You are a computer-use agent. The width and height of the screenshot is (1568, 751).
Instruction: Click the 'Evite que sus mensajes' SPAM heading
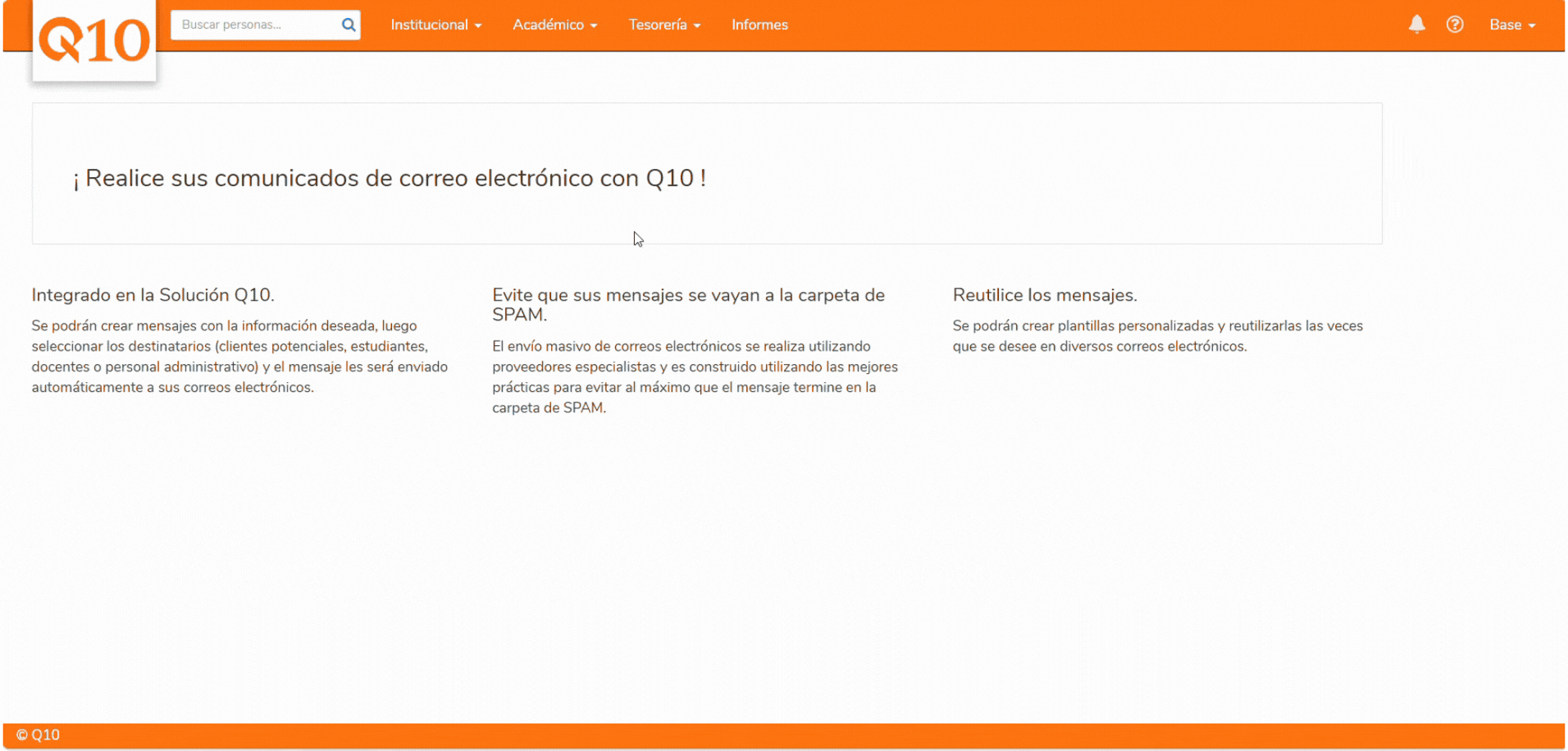coord(689,305)
